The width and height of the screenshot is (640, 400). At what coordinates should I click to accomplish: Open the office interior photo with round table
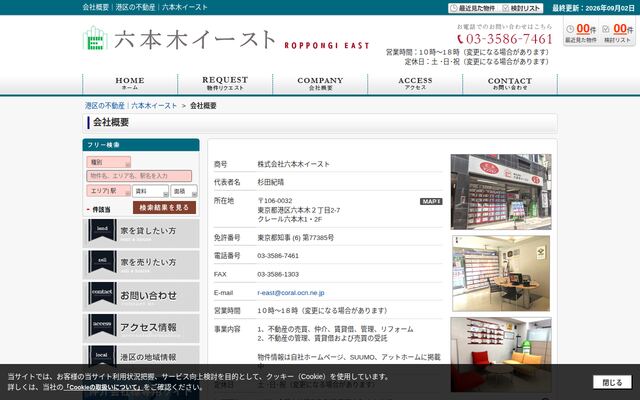(x=501, y=273)
